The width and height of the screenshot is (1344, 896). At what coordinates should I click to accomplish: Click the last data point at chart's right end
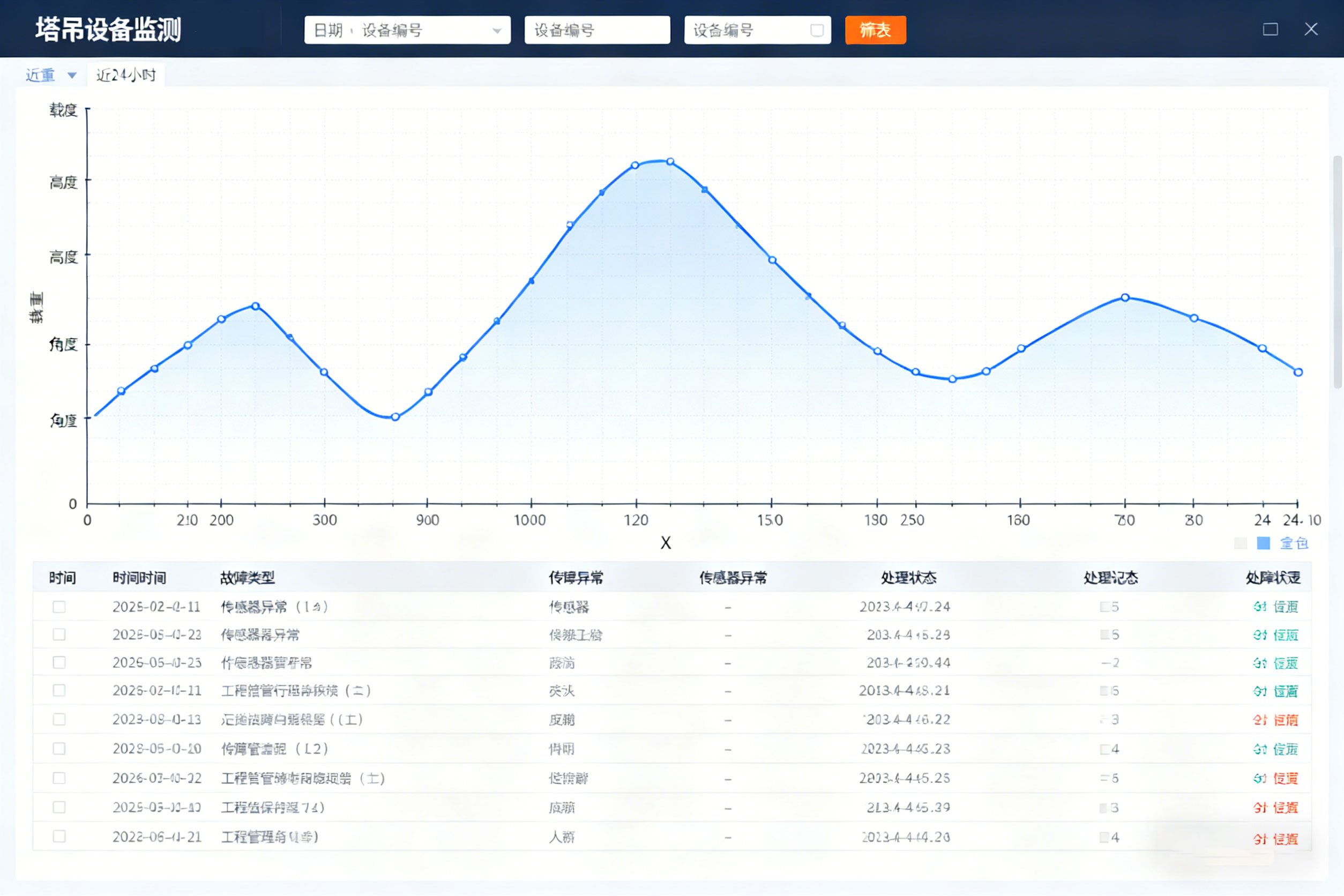pyautogui.click(x=1298, y=372)
